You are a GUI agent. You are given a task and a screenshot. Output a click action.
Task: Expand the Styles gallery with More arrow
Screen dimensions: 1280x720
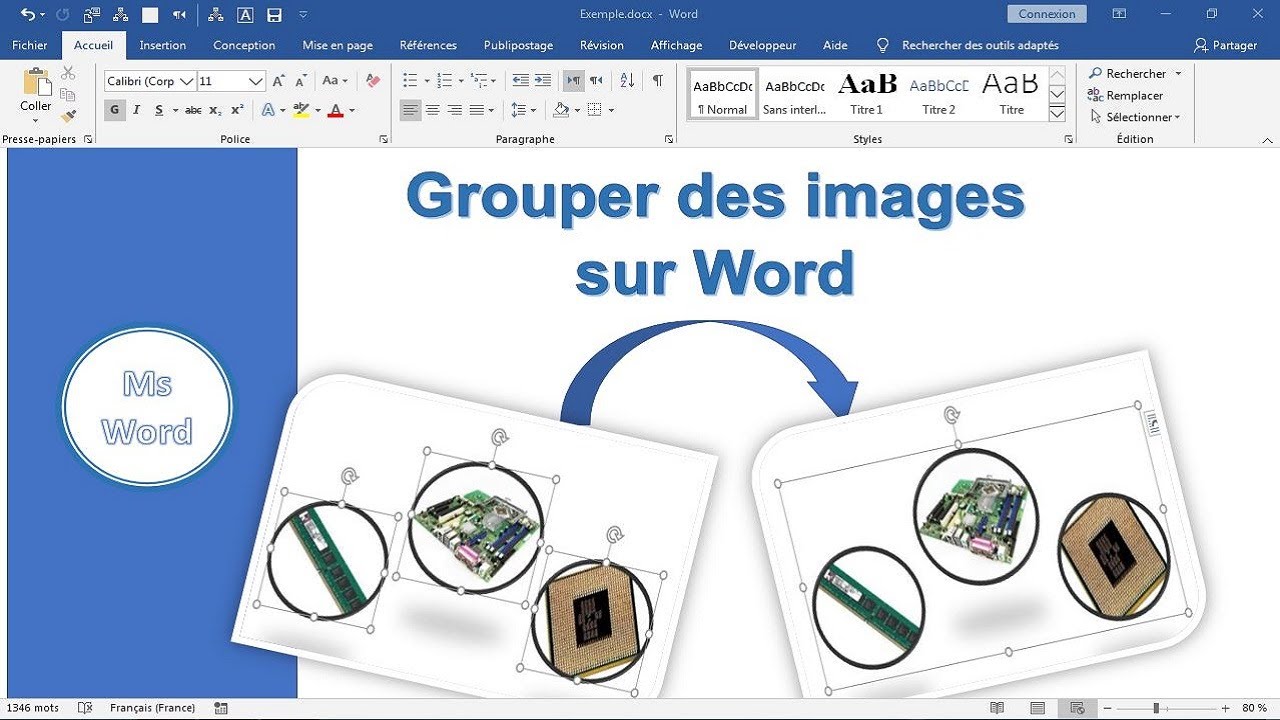pos(1057,114)
